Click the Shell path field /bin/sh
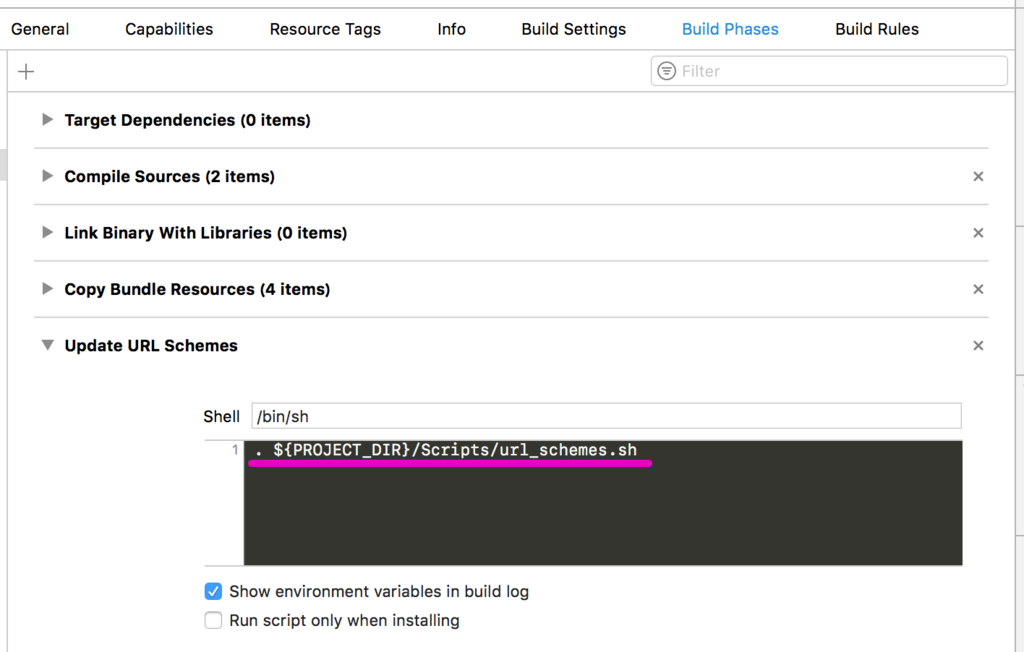Viewport: 1024px width, 652px height. pos(606,416)
